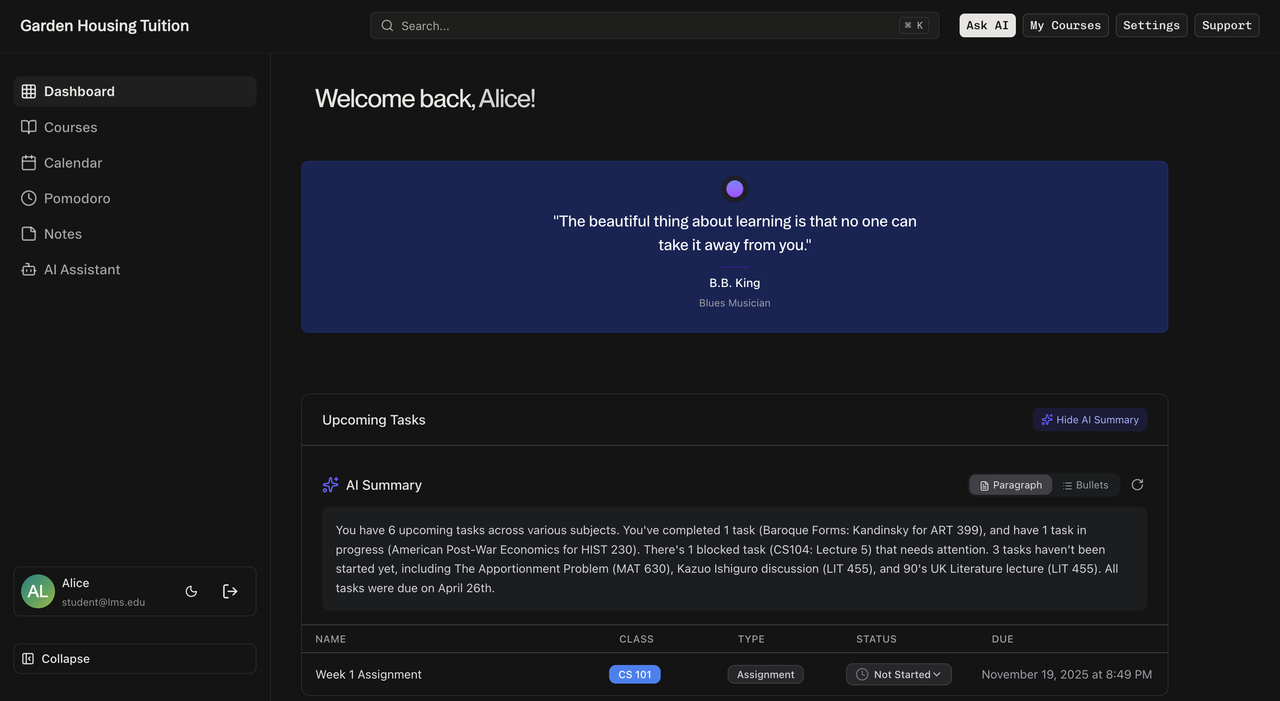Switch summary to Bullets view
This screenshot has height=701, width=1280.
[1085, 485]
